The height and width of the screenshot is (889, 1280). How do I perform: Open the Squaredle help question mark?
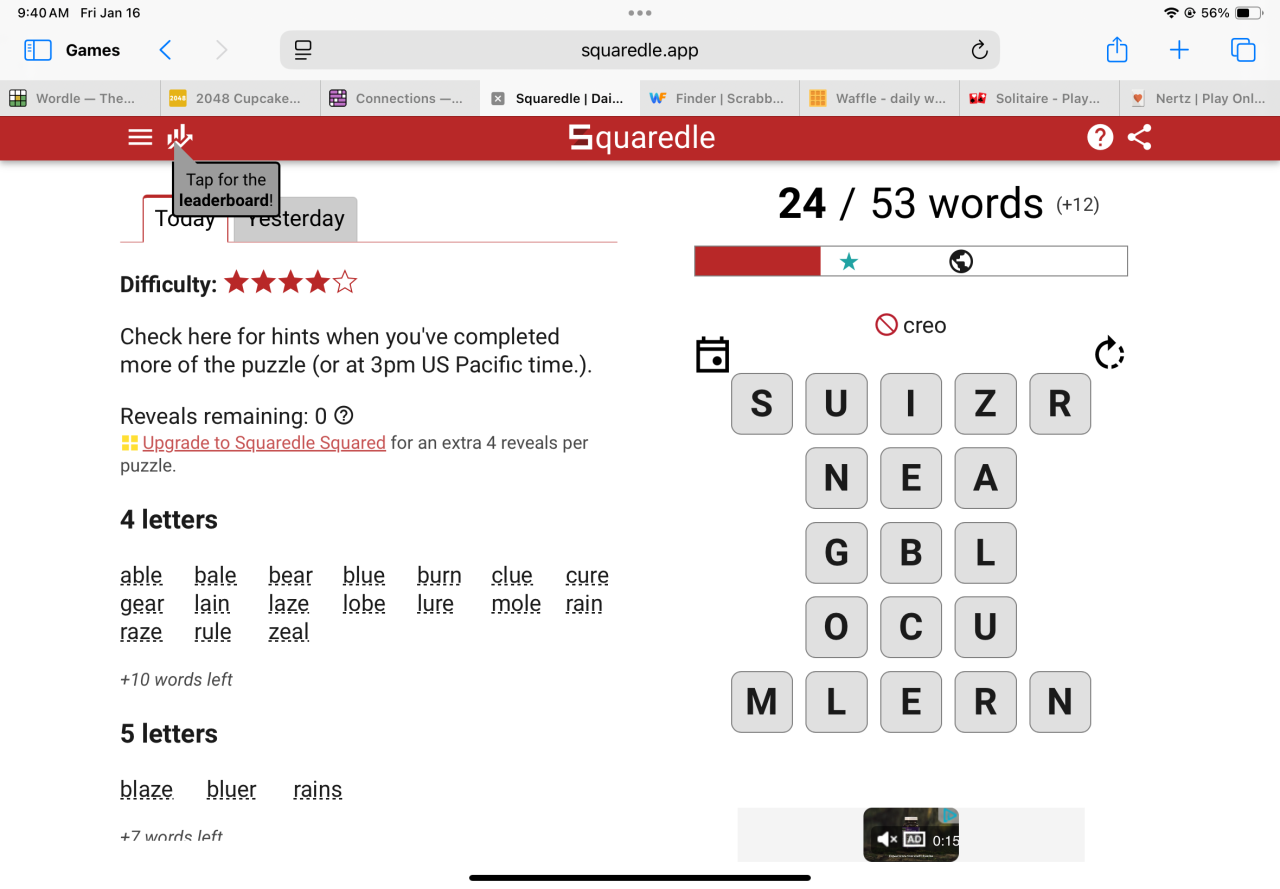coord(1100,137)
